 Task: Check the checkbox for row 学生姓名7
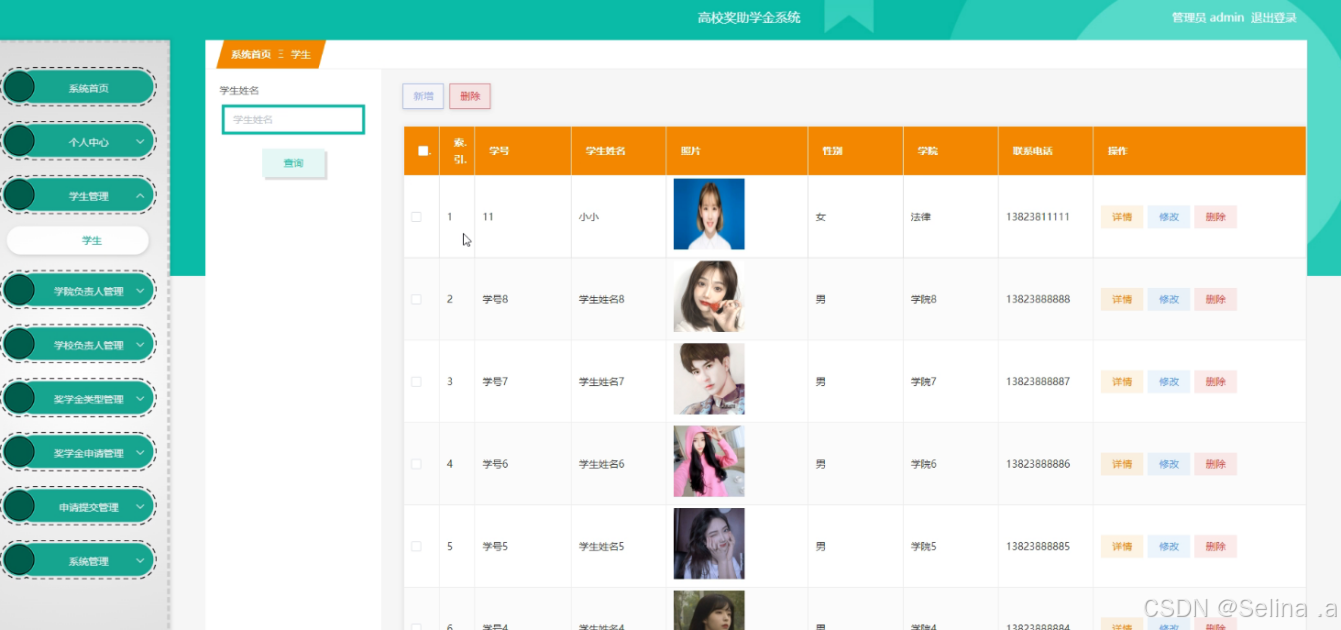pyautogui.click(x=417, y=381)
